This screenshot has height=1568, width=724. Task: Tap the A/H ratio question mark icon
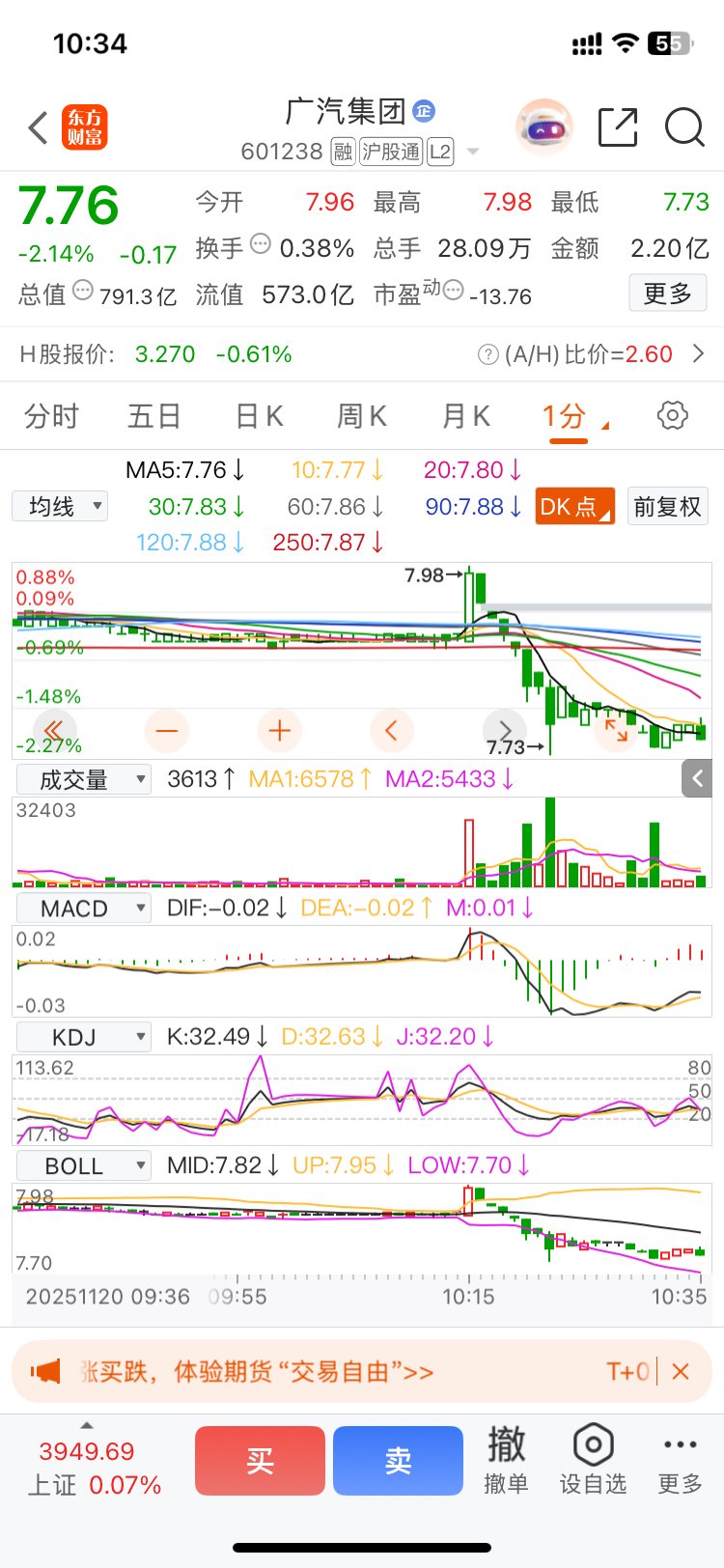click(488, 354)
